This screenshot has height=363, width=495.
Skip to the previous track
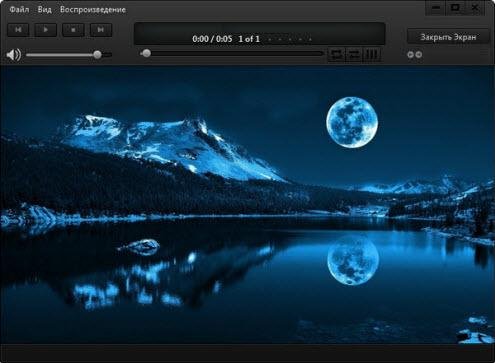[18, 30]
